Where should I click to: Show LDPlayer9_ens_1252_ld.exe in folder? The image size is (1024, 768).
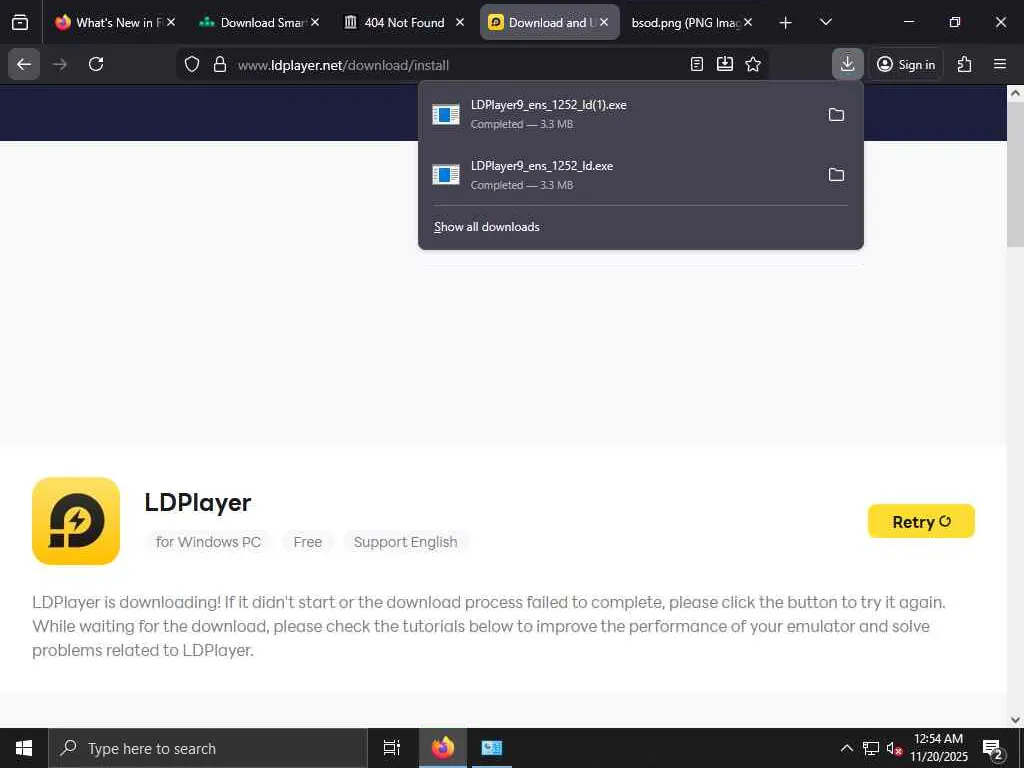click(837, 174)
